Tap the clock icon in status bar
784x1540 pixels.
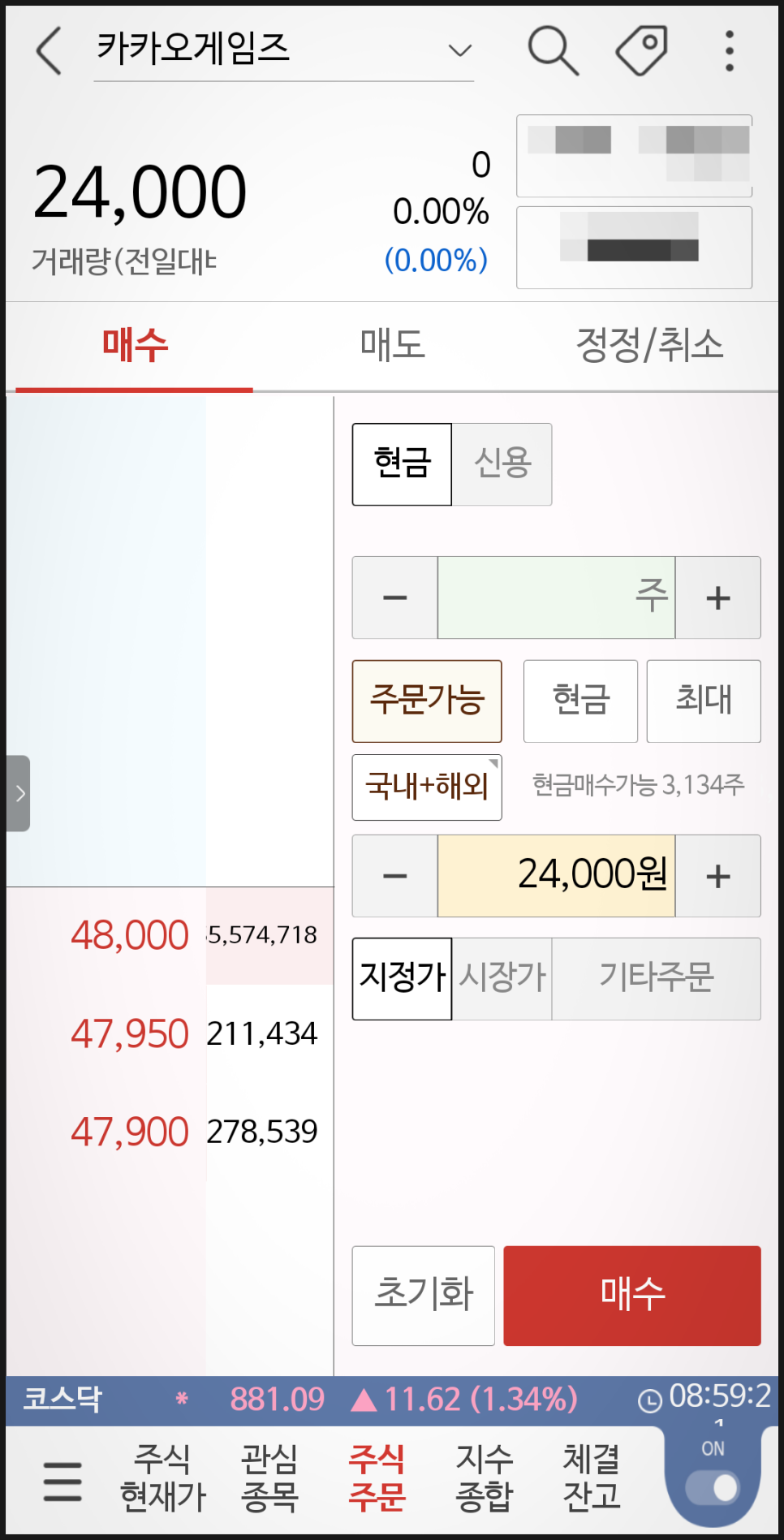(x=649, y=1400)
